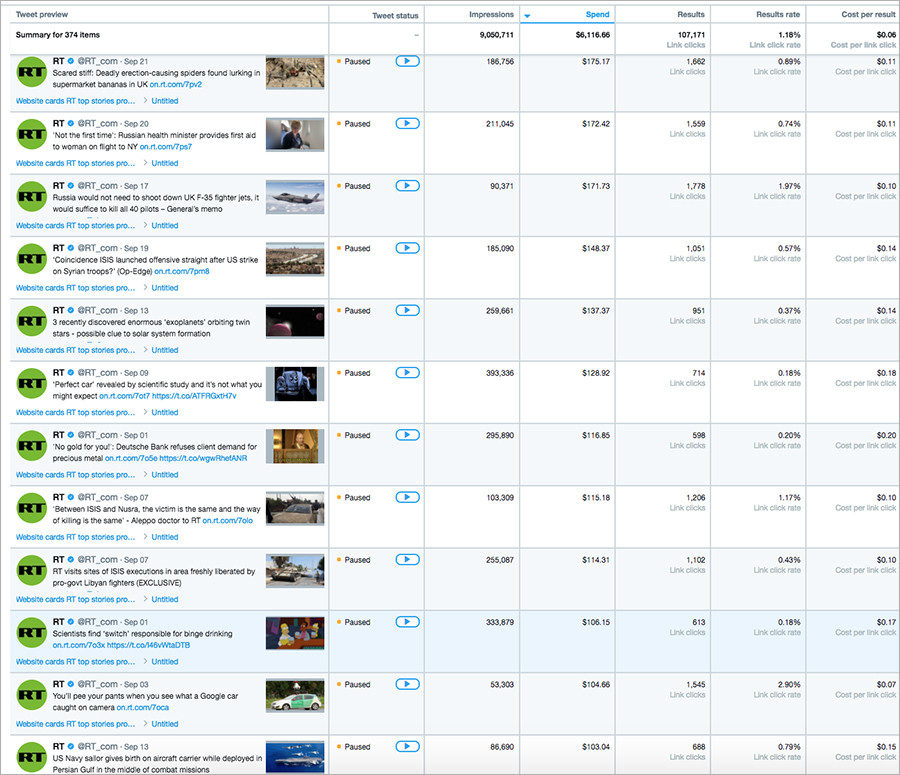The height and width of the screenshot is (775, 900).
Task: Select the $0.20 cost per link click
Action: pyautogui.click(x=886, y=436)
